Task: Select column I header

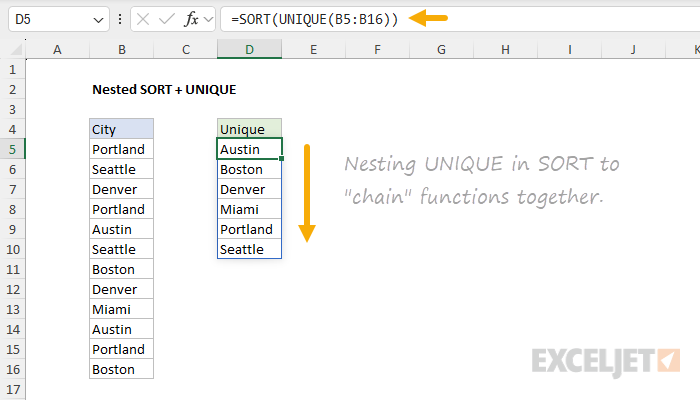Action: (x=570, y=50)
